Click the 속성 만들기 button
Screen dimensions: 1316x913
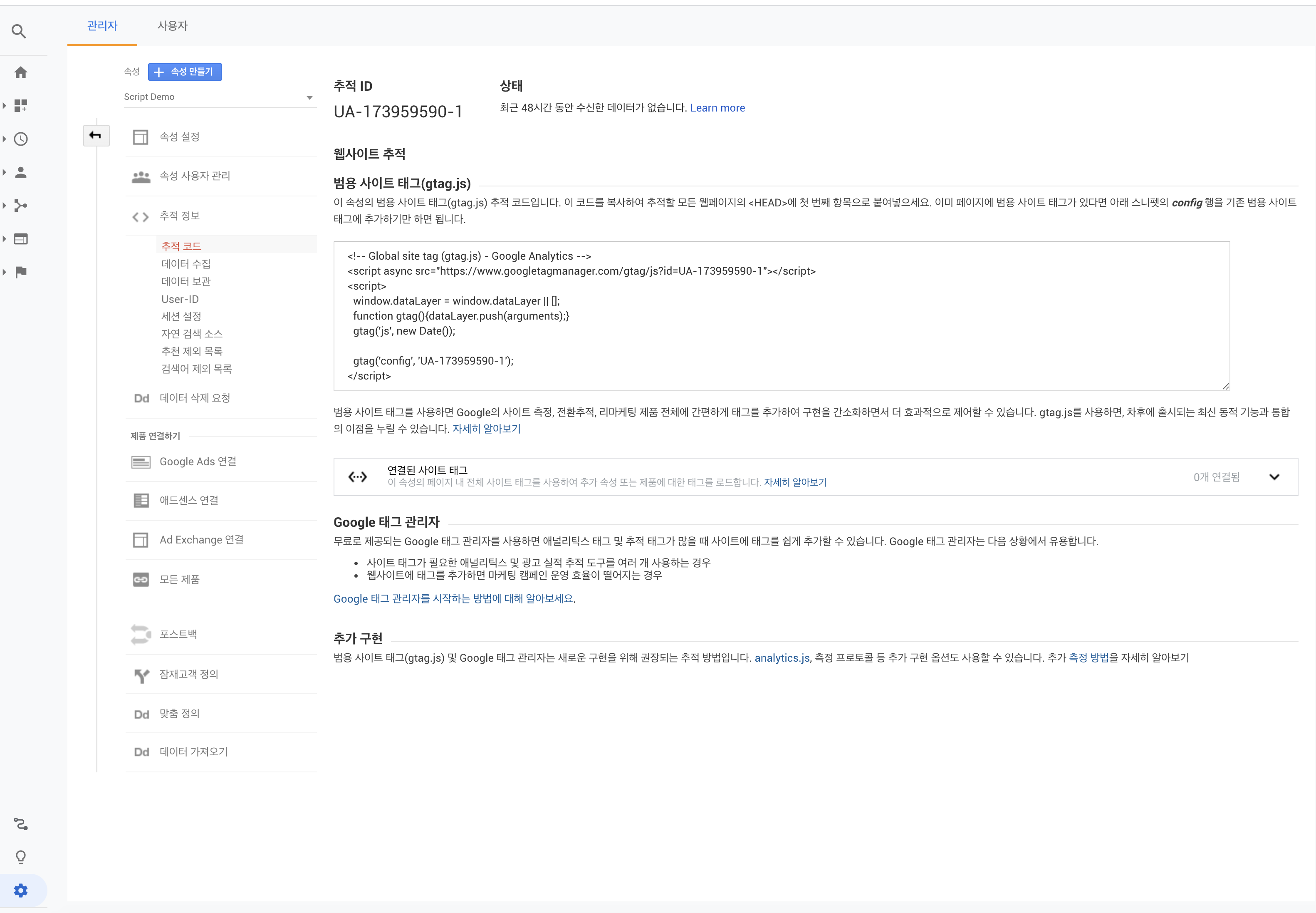(x=185, y=72)
